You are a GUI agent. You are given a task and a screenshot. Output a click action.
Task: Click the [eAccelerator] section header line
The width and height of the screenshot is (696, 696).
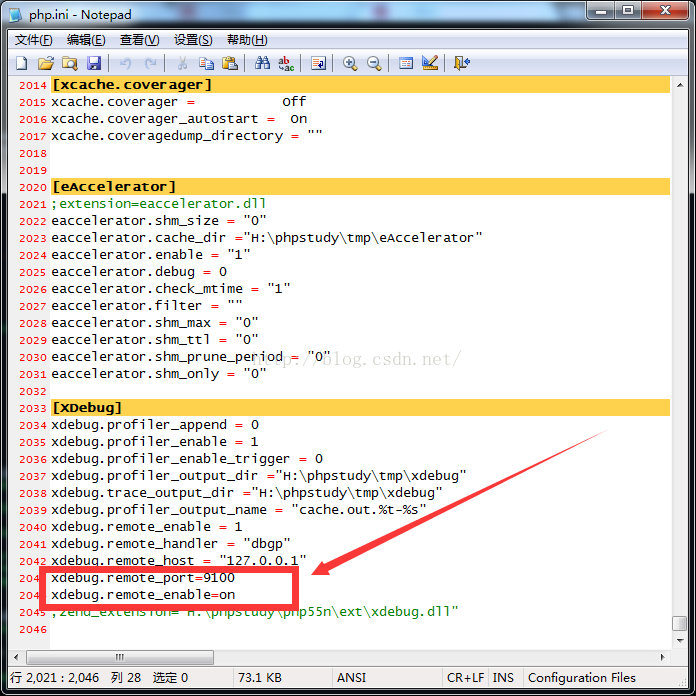pos(360,187)
